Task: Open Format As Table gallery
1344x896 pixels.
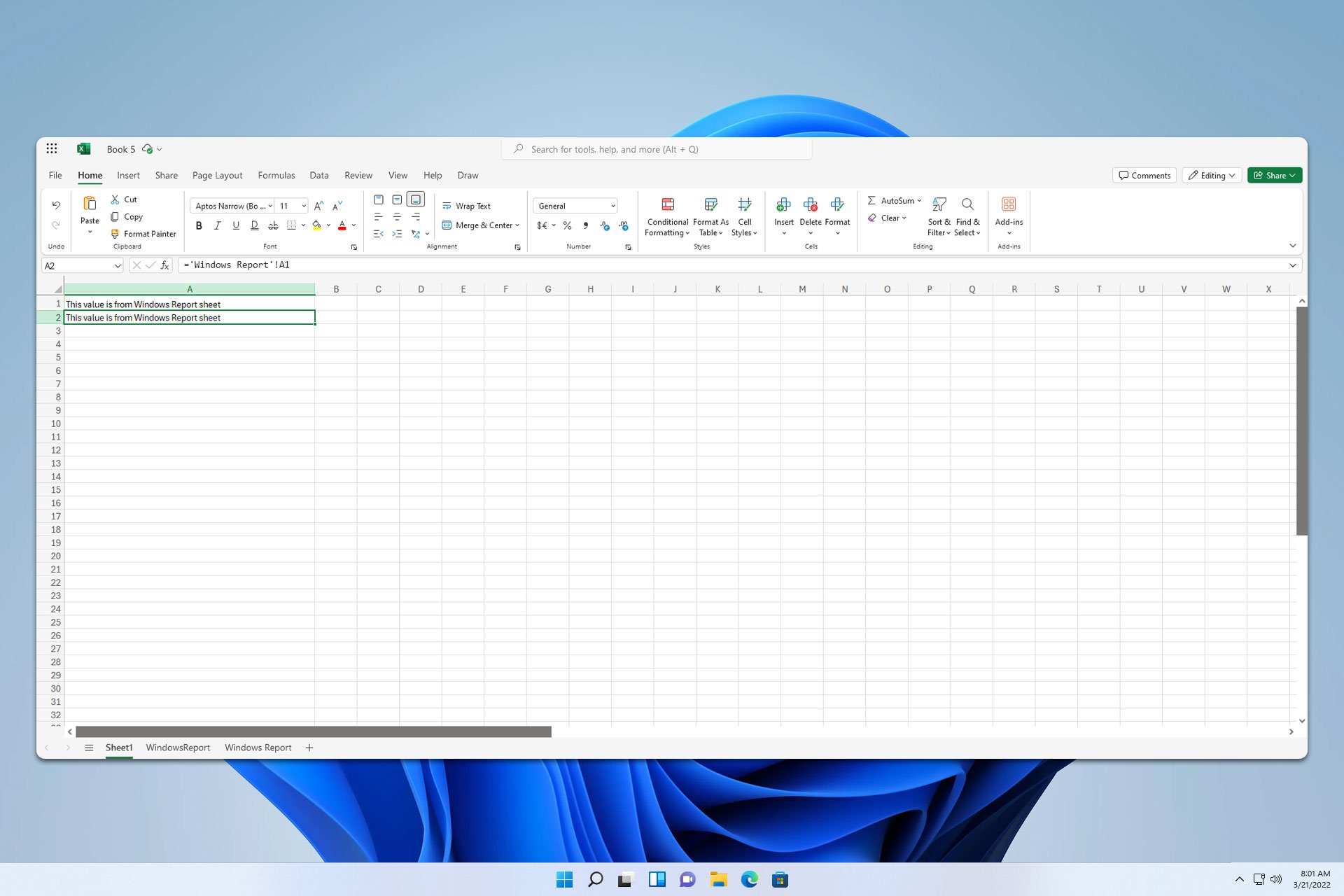Action: 710,217
